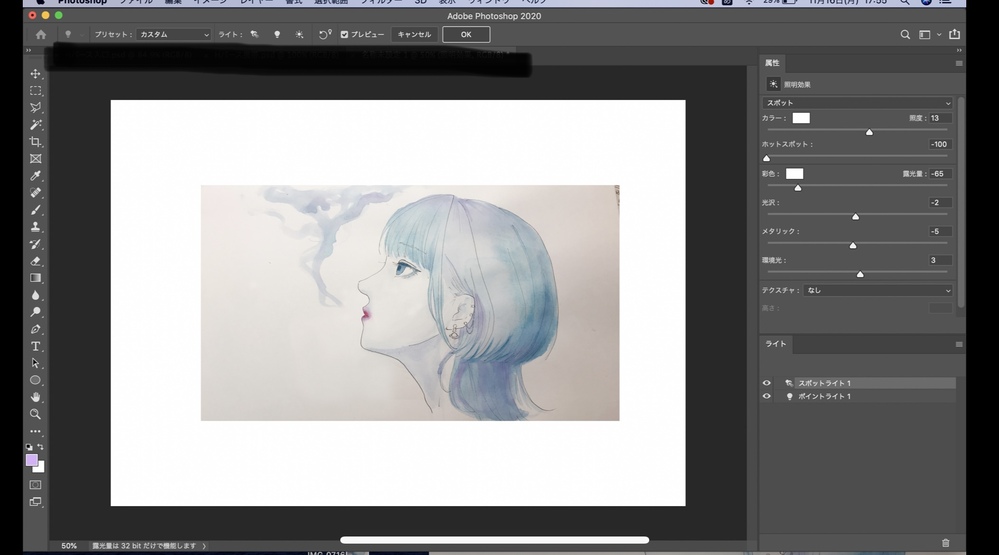Change screen mode icon
This screenshot has height=555, width=999.
36,502
